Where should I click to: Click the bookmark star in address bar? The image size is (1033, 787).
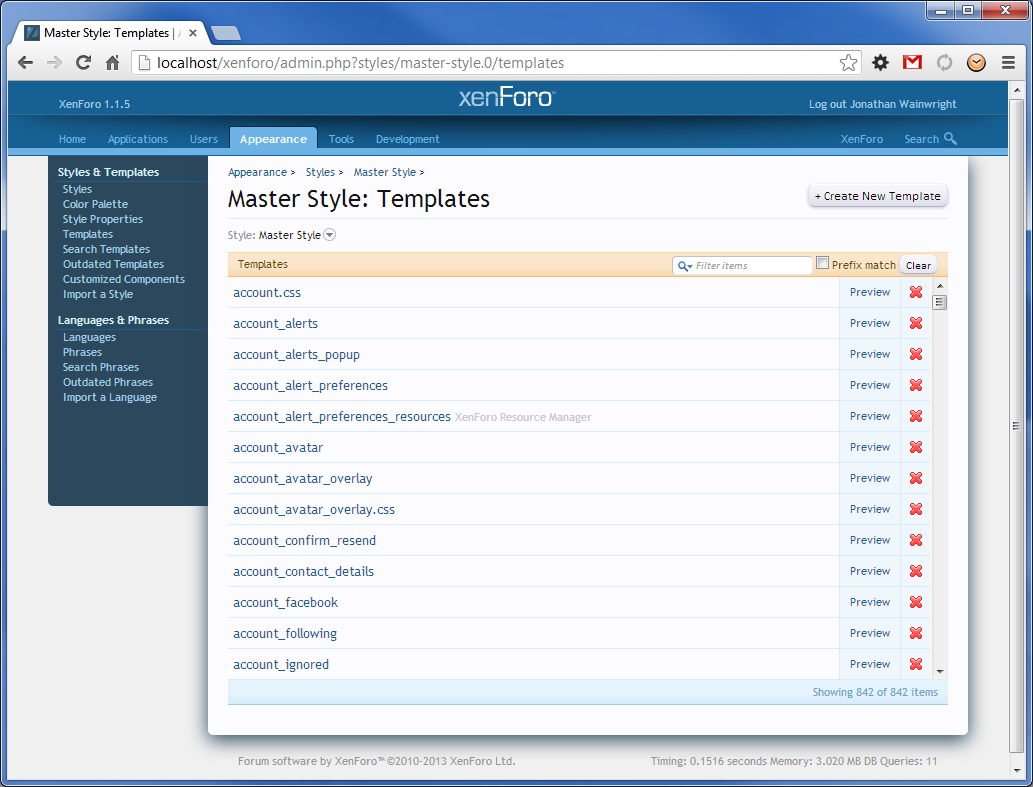pos(848,63)
